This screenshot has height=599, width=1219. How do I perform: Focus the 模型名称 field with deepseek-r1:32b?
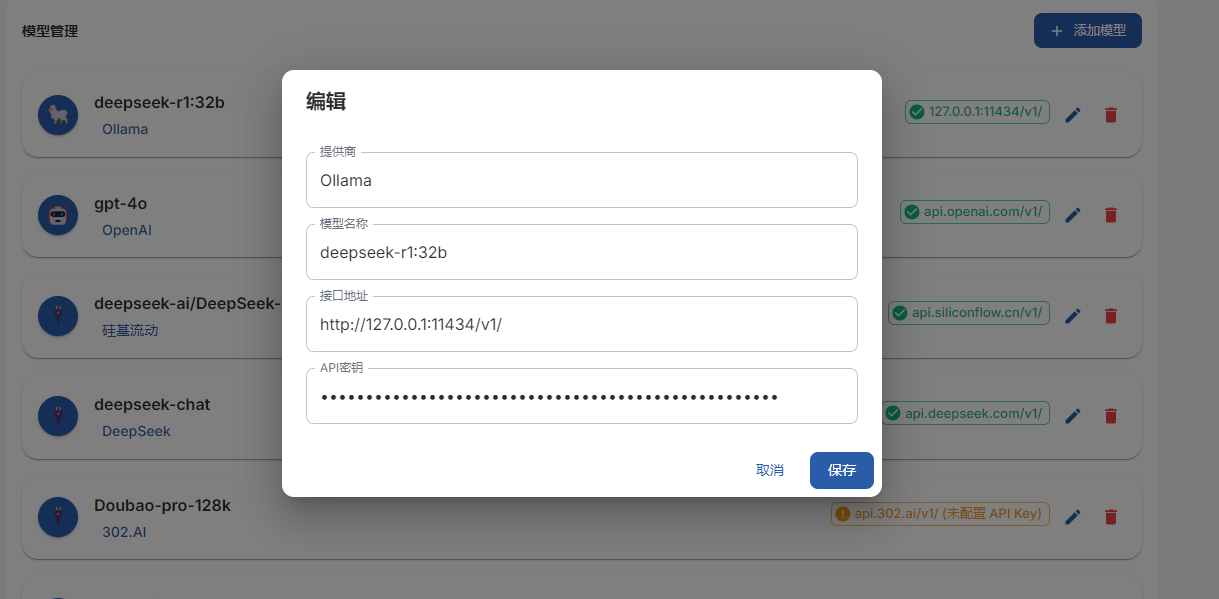click(582, 252)
